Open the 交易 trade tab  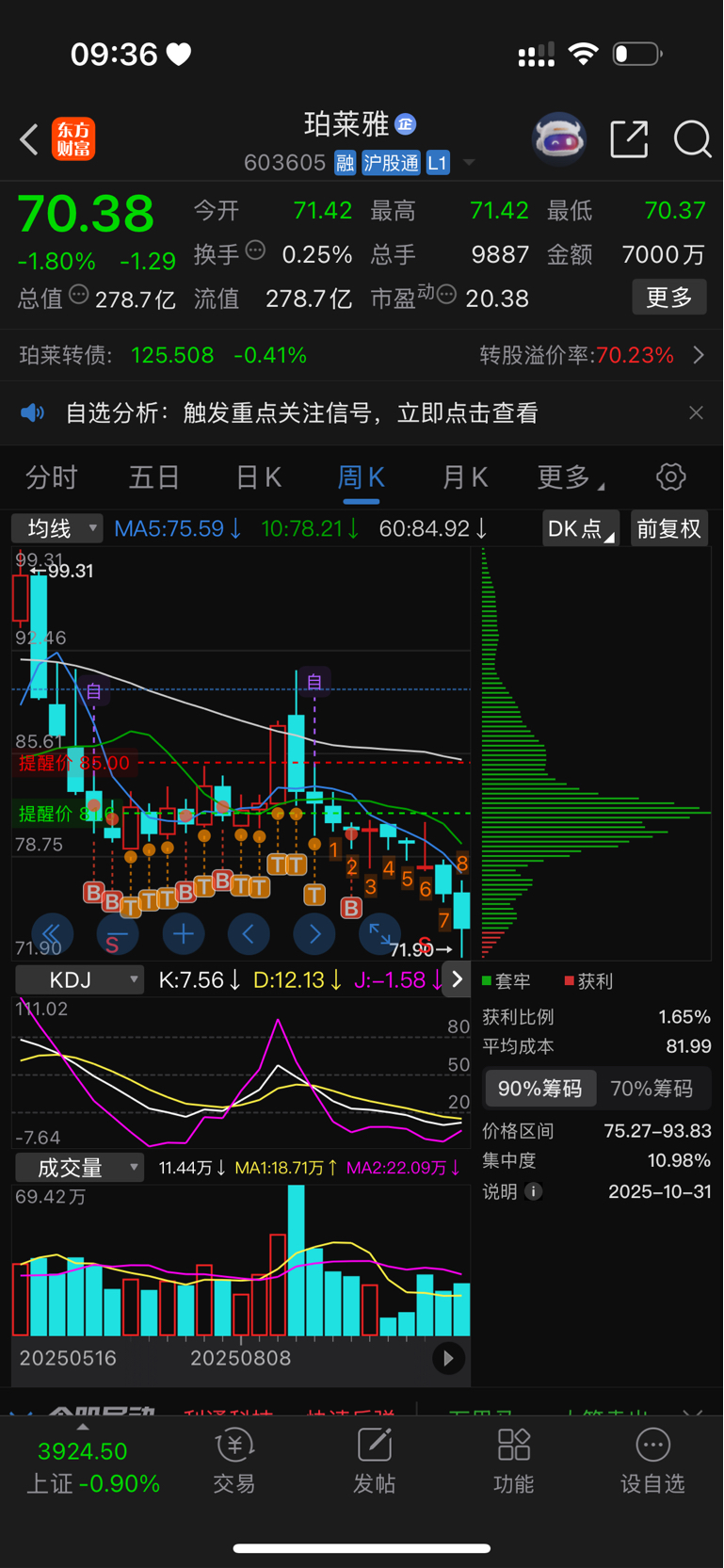point(233,1461)
